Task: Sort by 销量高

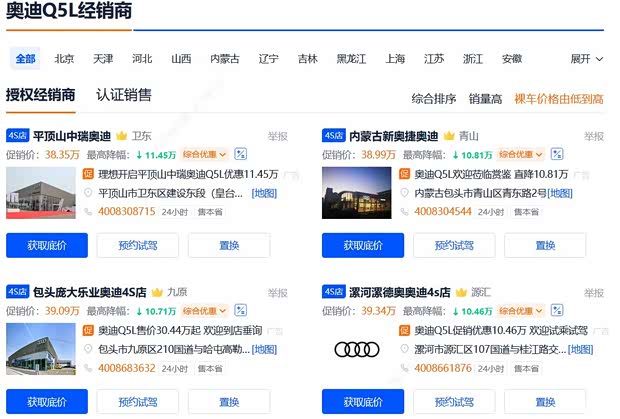Action: point(485,98)
